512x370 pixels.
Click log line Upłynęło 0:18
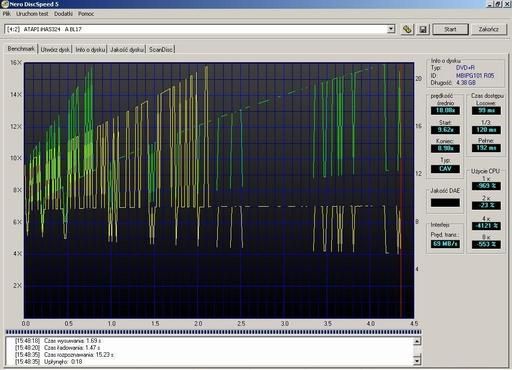(49, 362)
